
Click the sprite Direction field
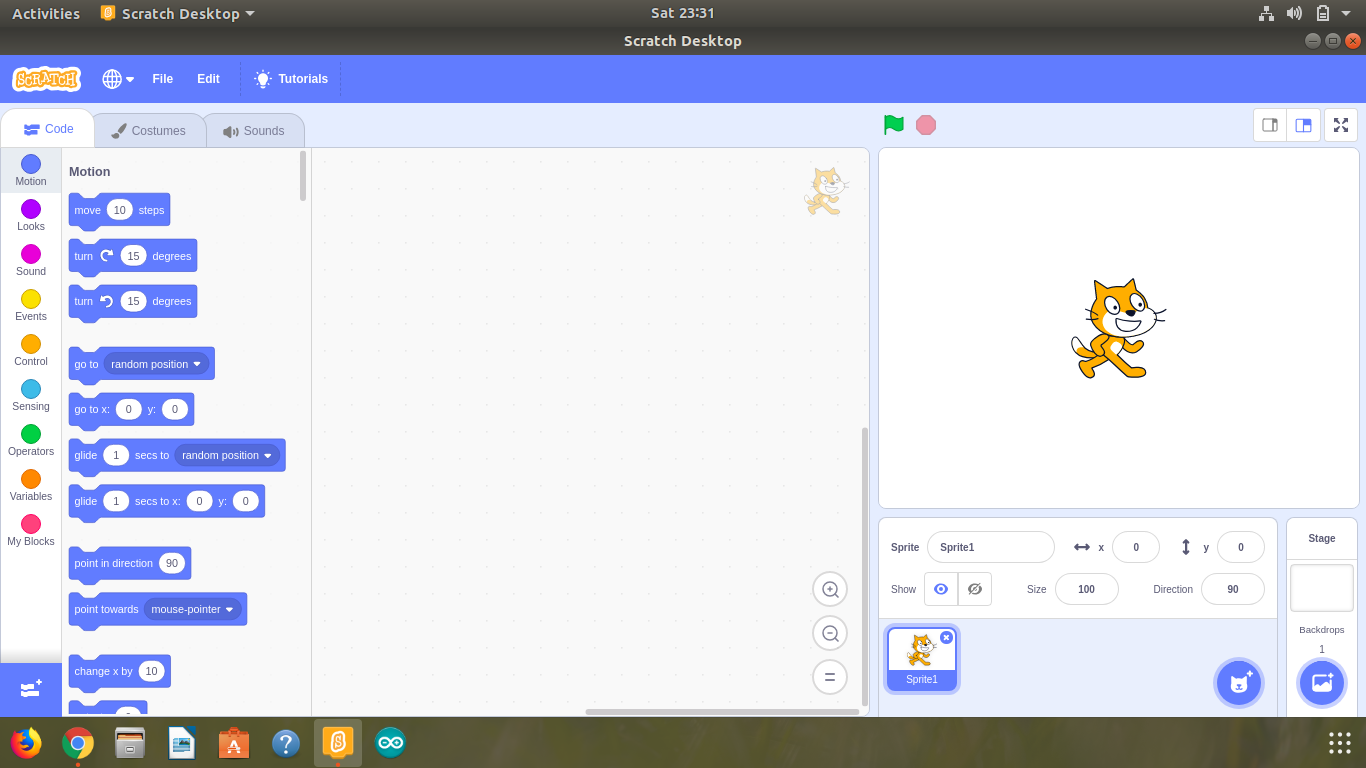point(1233,589)
